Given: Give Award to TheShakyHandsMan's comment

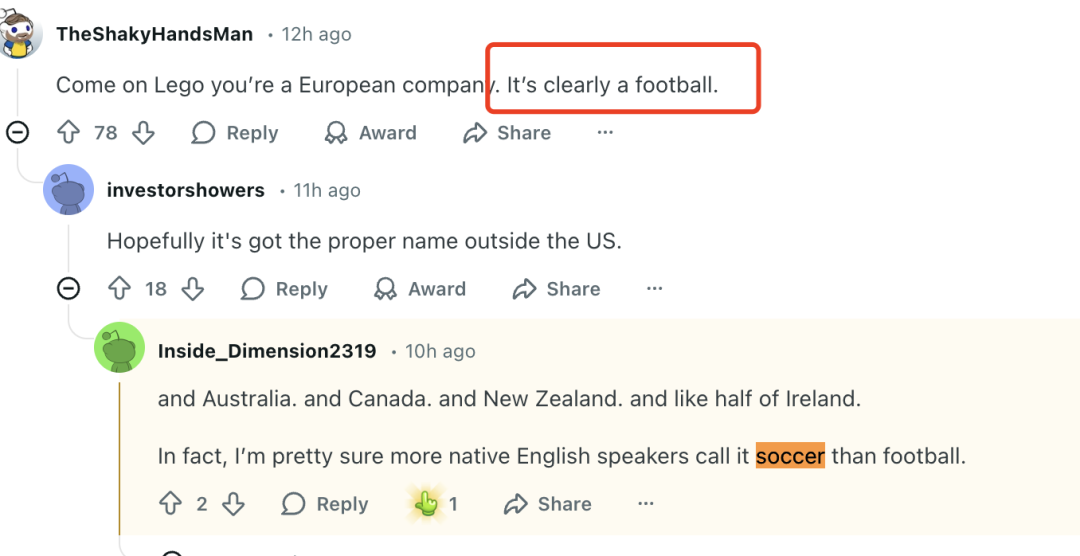Looking at the screenshot, I should pyautogui.click(x=371, y=132).
